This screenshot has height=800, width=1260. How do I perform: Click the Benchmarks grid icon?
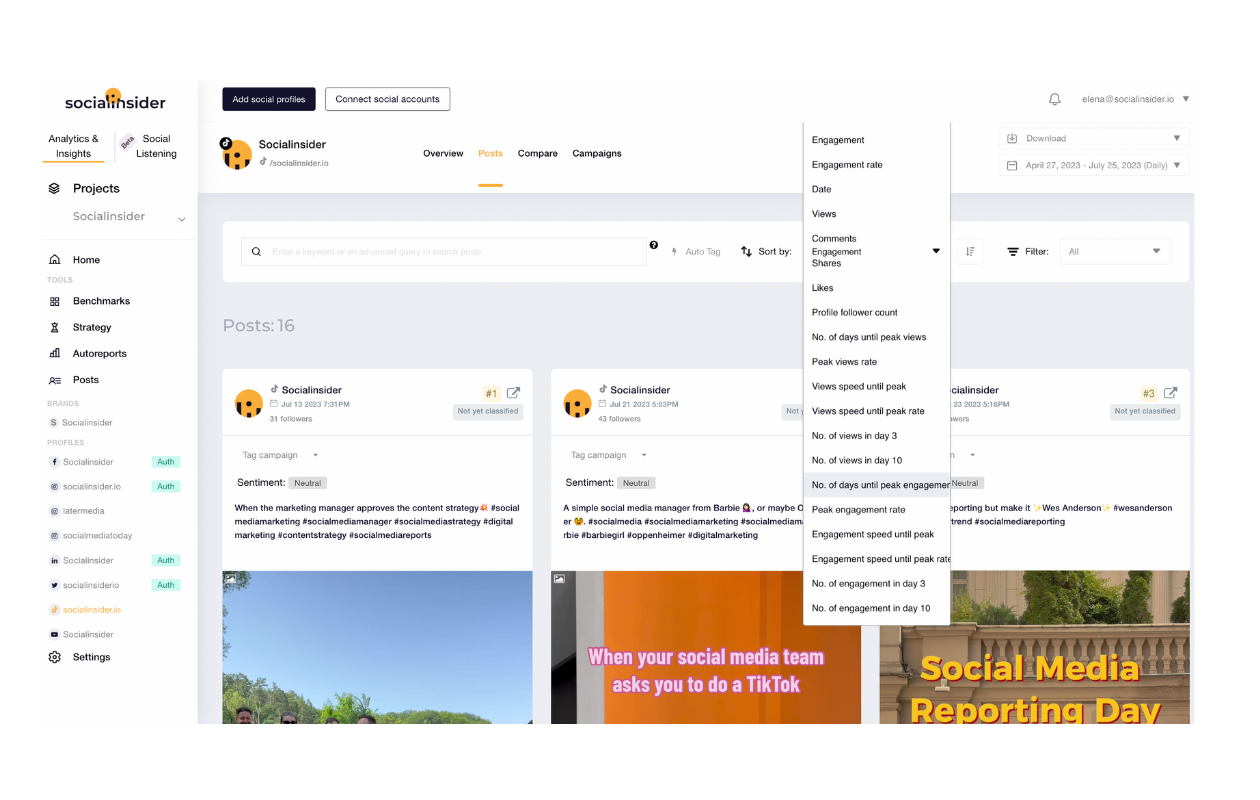tap(54, 301)
